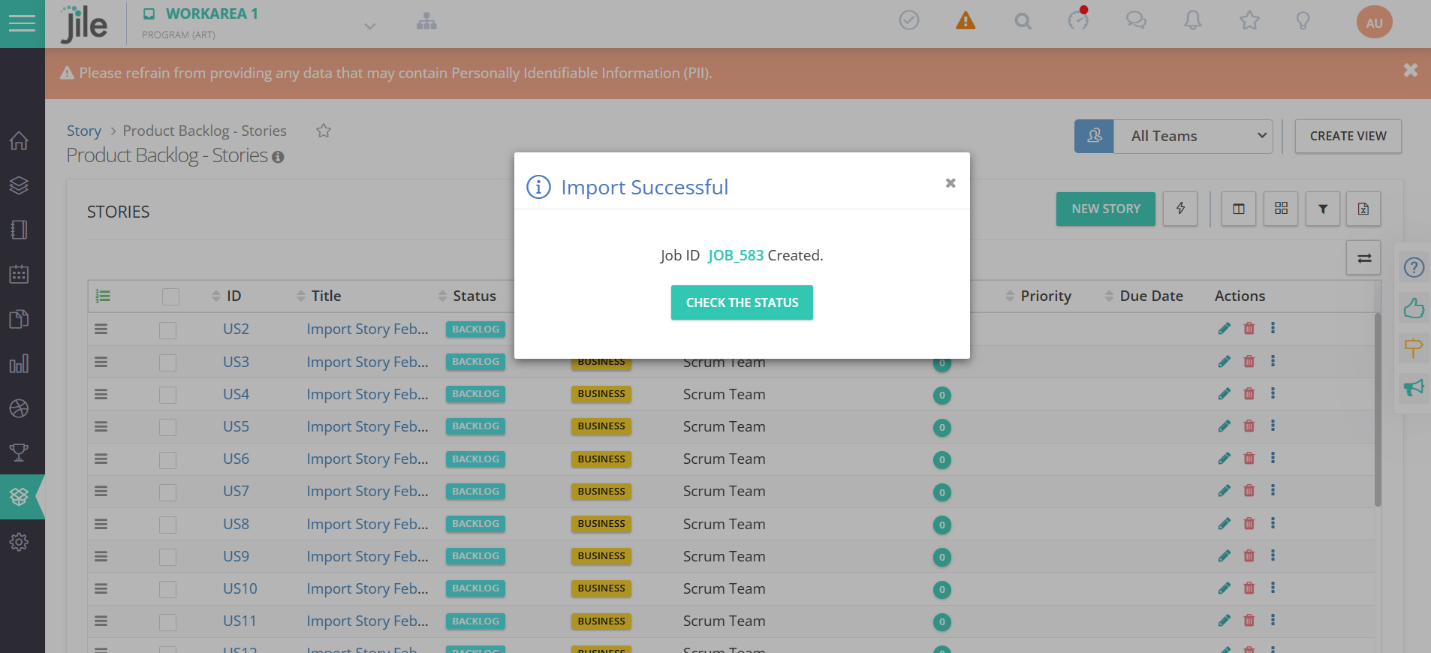Tick the checkbox for story US3
This screenshot has height=653, width=1431.
pos(168,362)
